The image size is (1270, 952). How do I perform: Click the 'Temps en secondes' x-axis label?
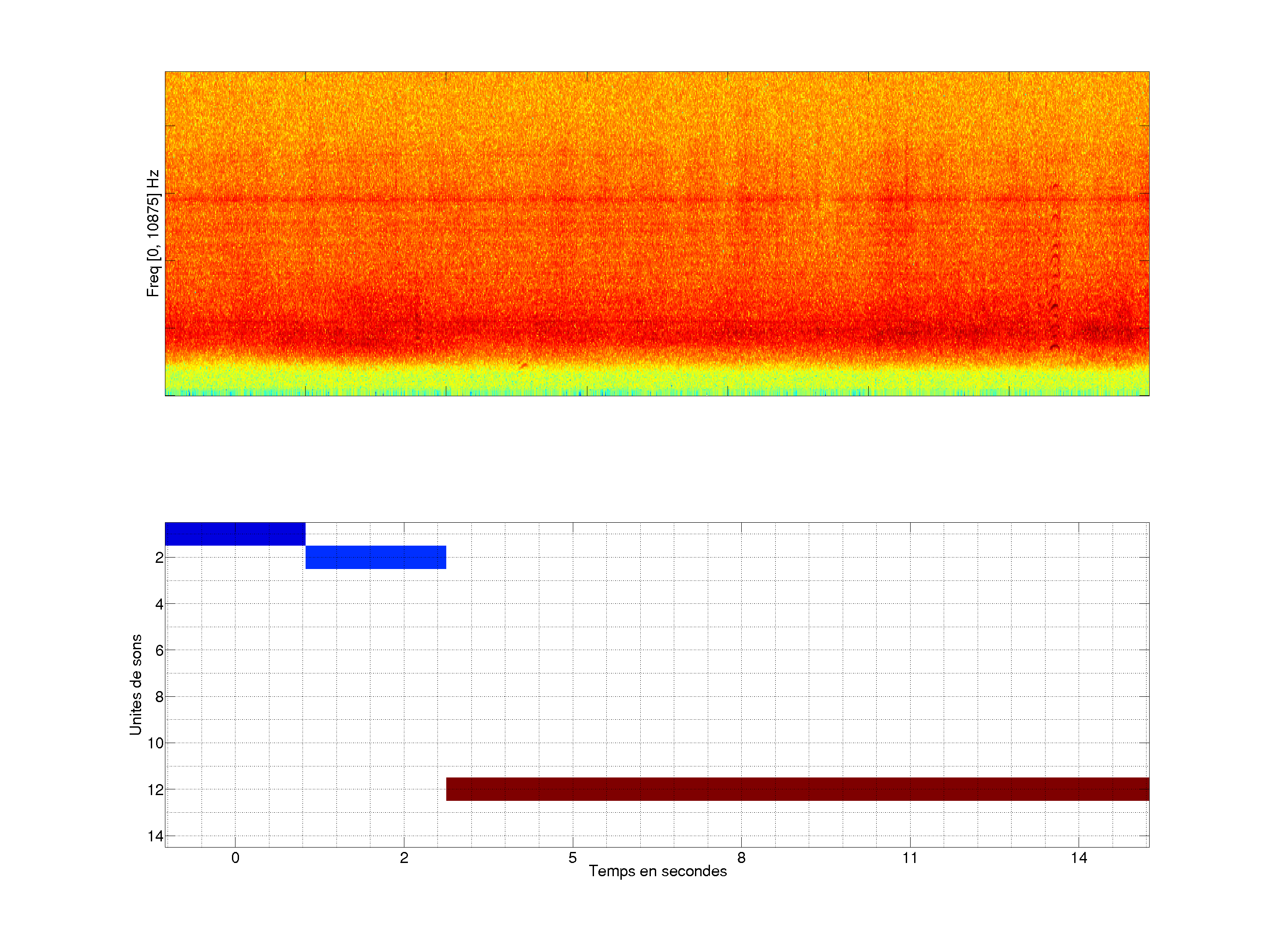click(657, 871)
